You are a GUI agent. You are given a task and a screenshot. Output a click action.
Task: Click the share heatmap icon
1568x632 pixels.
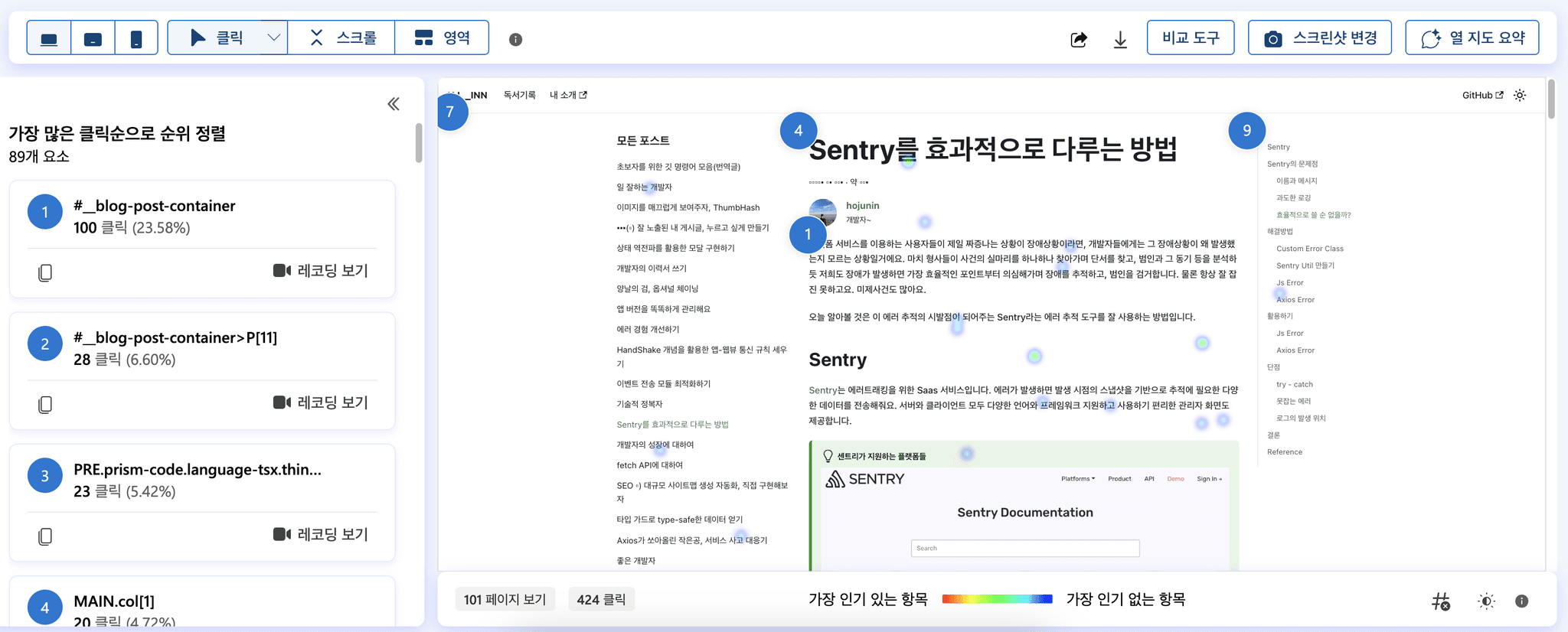pyautogui.click(x=1079, y=39)
